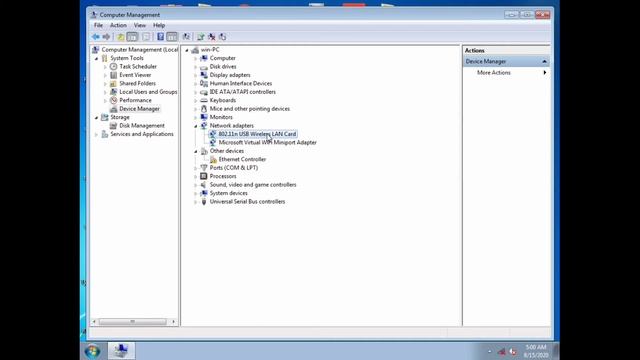Click the left pane scrollbar right arrow
The width and height of the screenshot is (640, 360).
(x=173, y=322)
